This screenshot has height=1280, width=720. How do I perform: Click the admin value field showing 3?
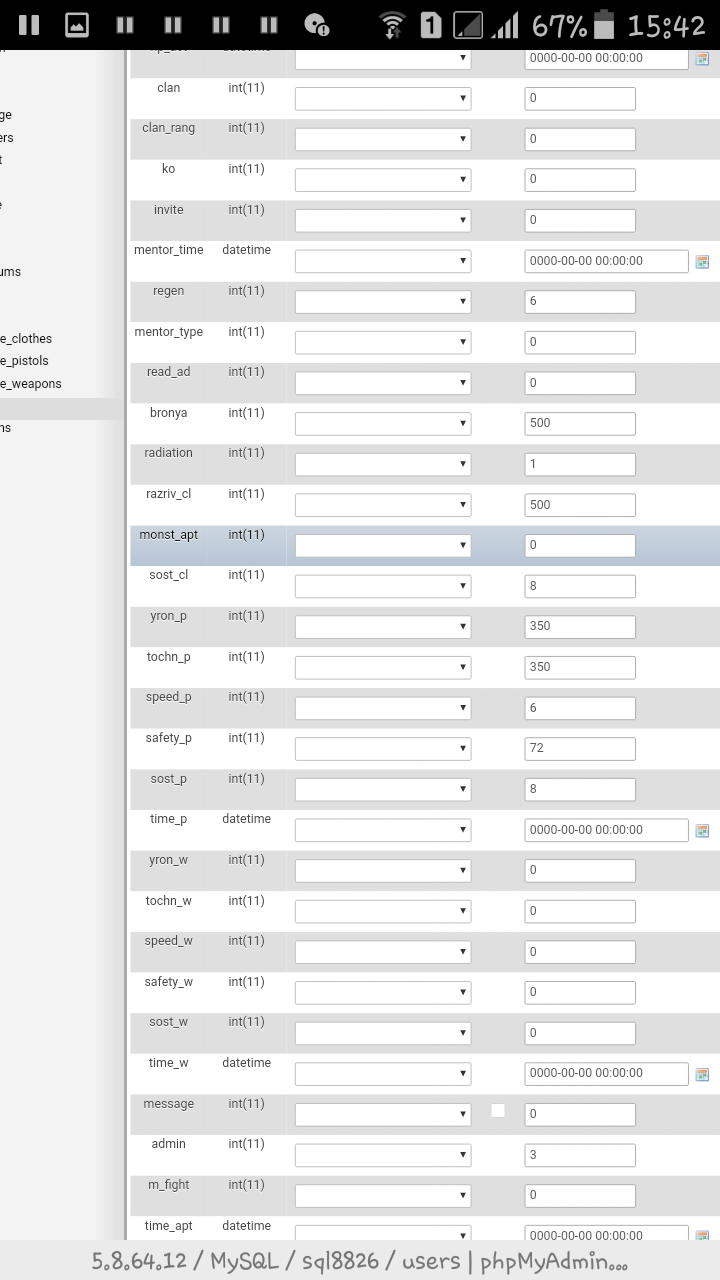[x=579, y=1155]
